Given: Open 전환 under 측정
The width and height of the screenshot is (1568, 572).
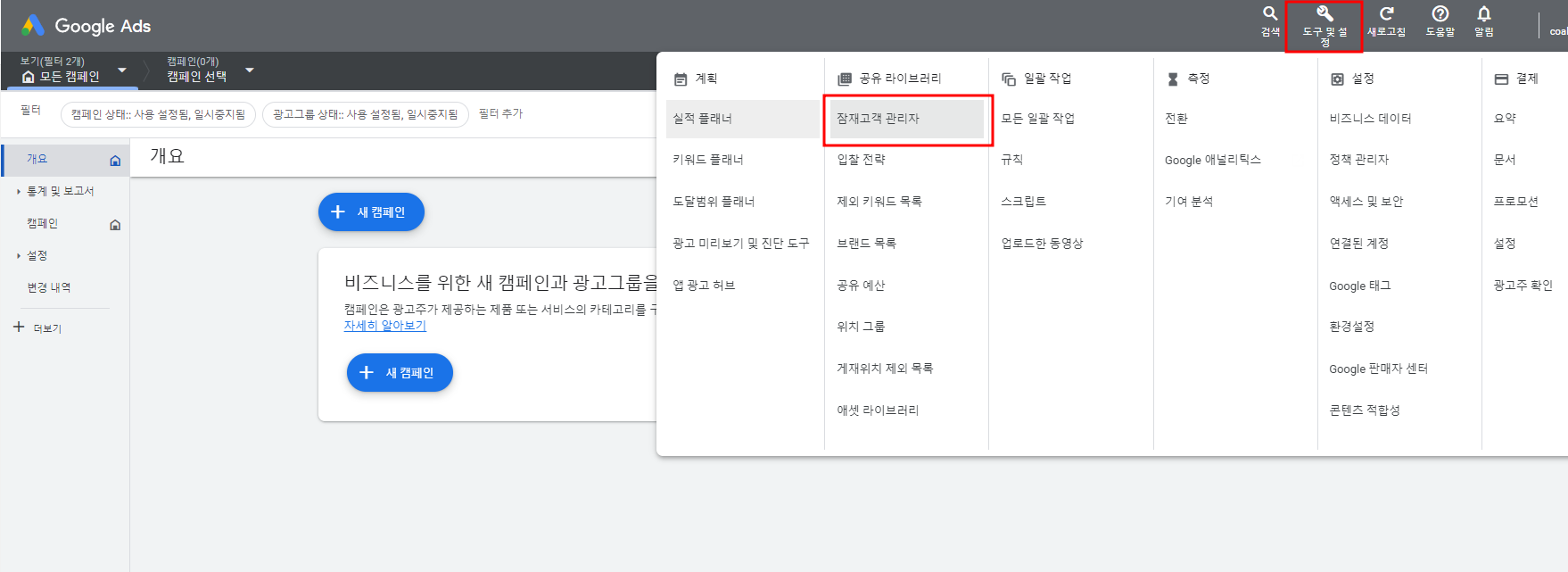Looking at the screenshot, I should click(x=1176, y=119).
